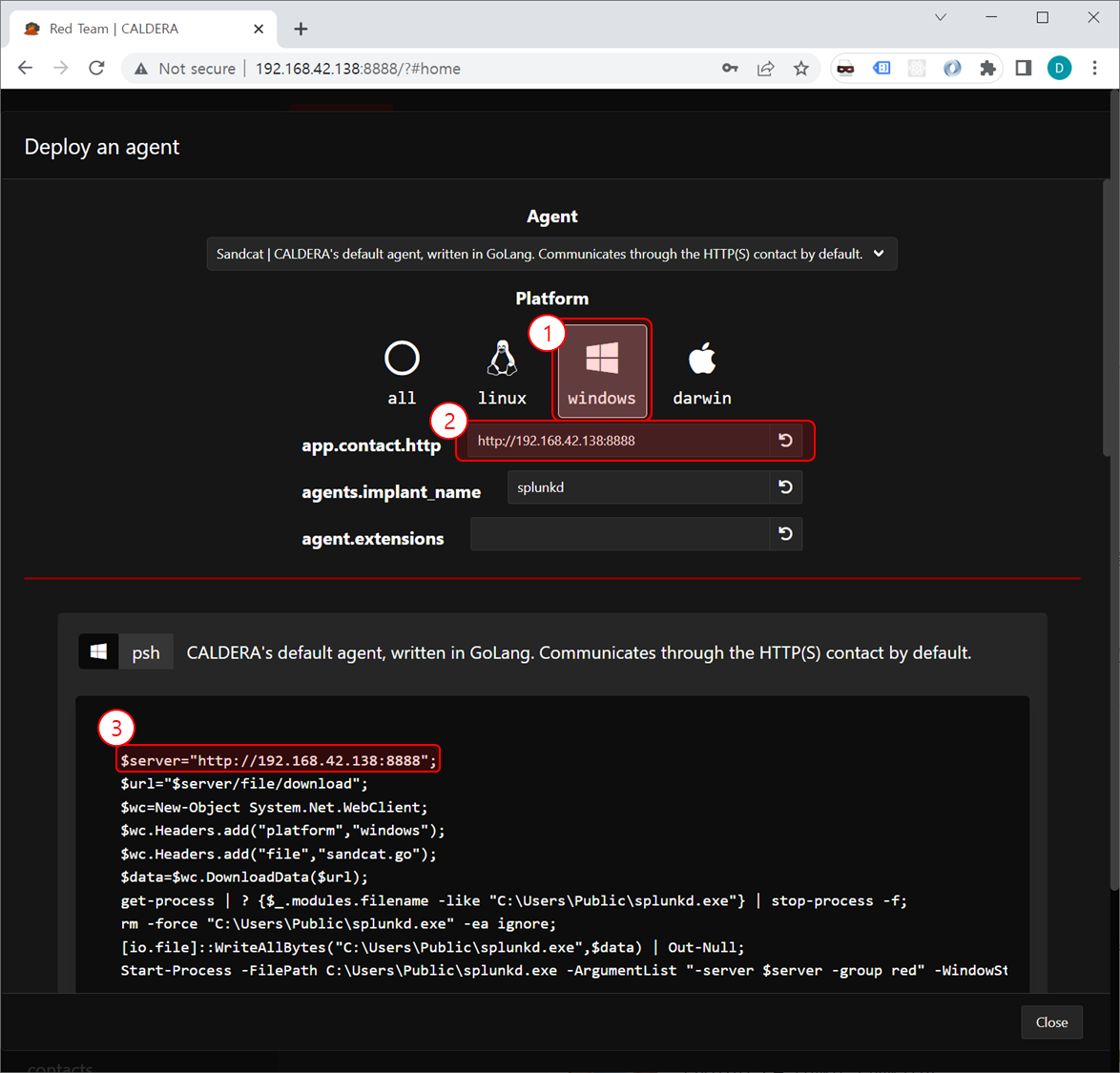Open the Sandcat agent dropdown
This screenshot has width=1120, height=1073.
pos(551,254)
